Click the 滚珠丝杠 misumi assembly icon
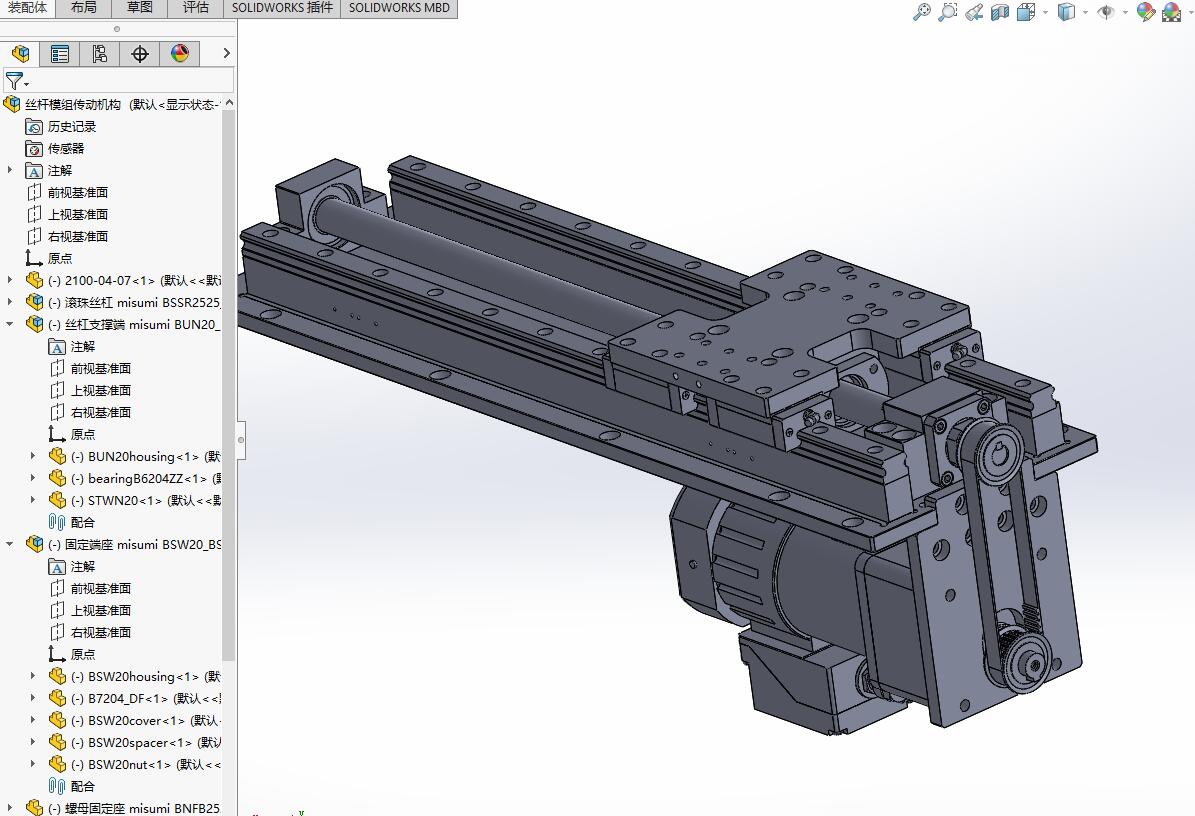This screenshot has width=1195, height=816. tap(34, 302)
